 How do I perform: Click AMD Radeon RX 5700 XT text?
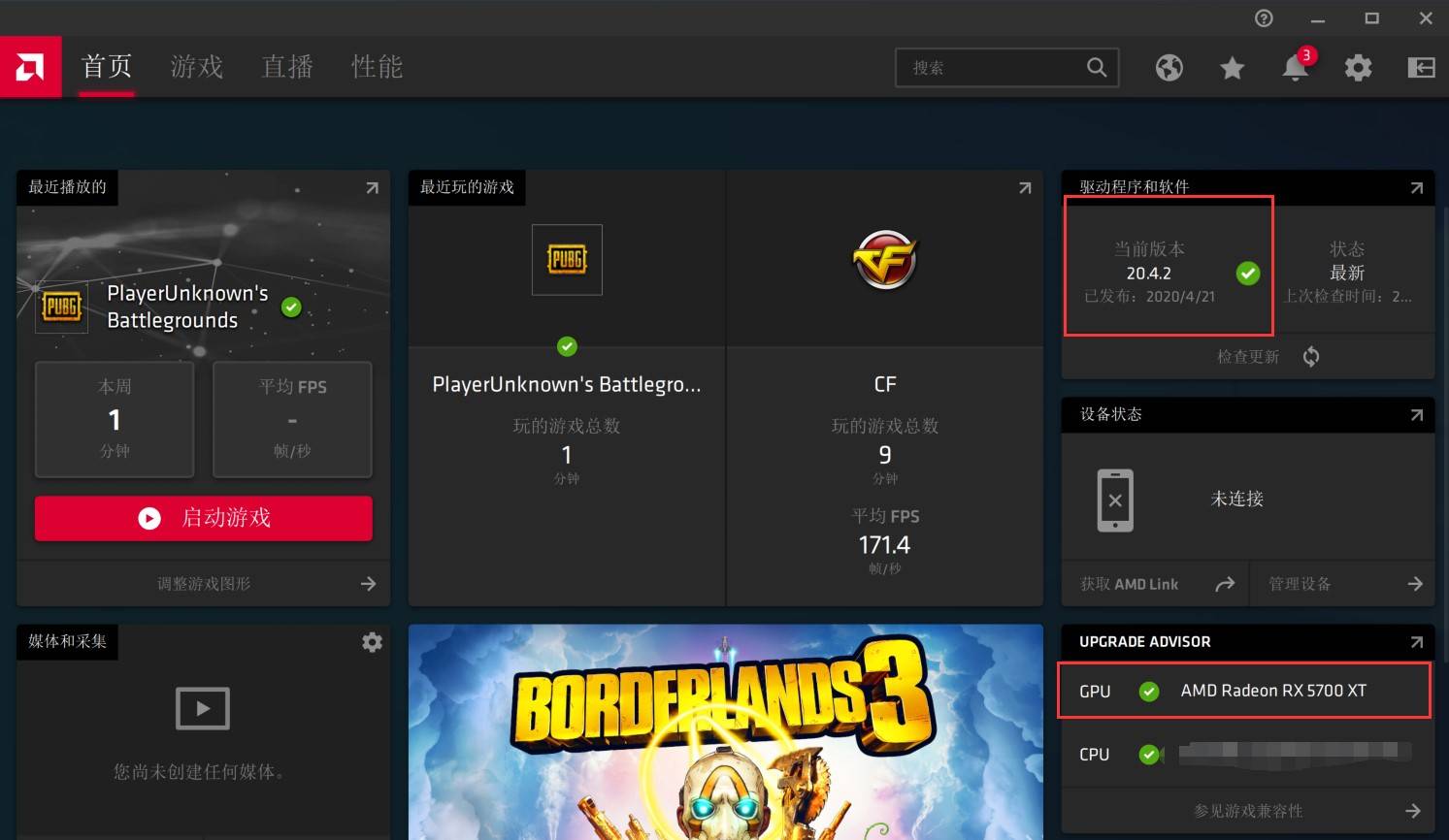pos(1273,691)
